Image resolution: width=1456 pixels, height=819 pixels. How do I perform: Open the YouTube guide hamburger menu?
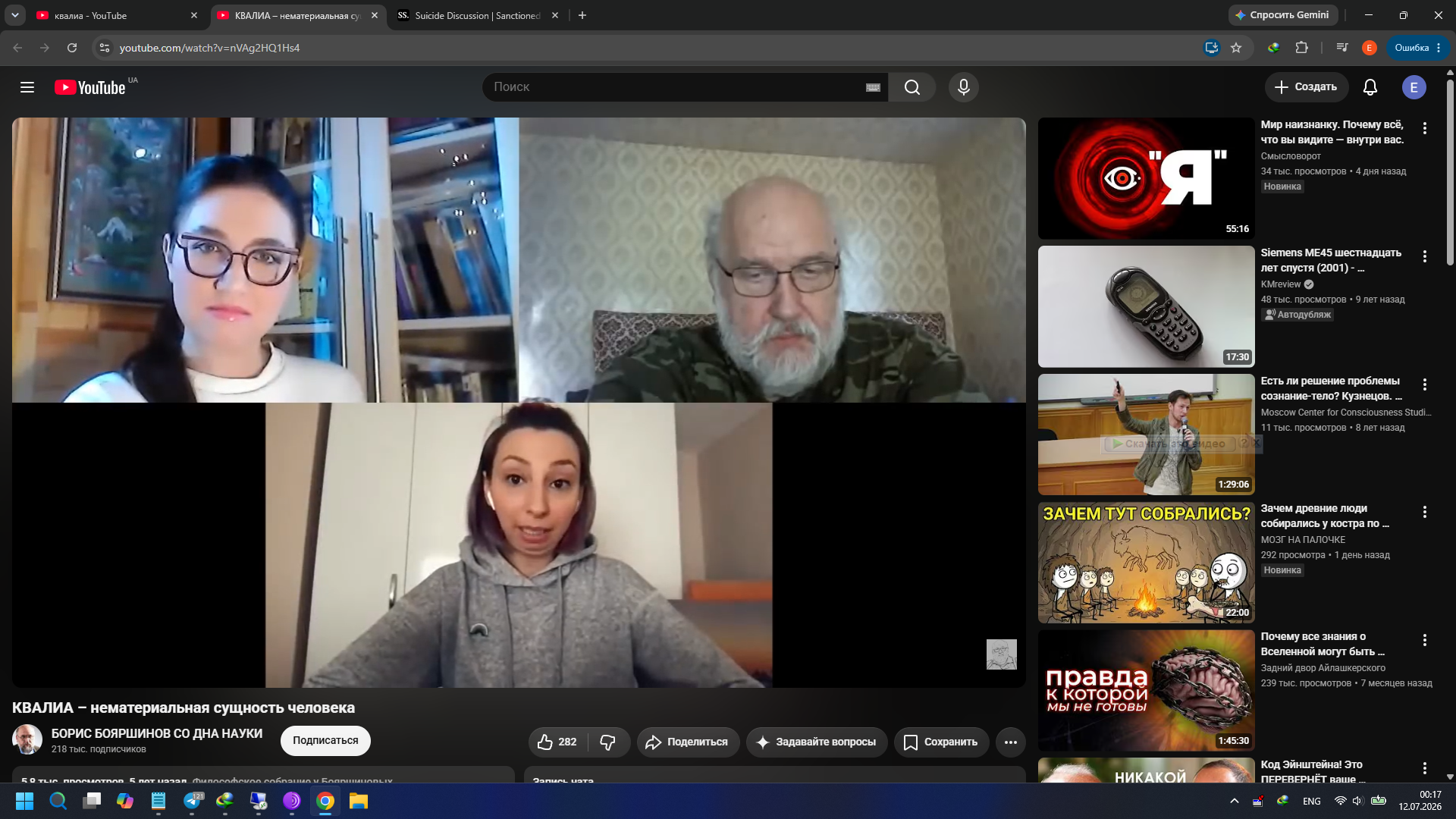27,87
